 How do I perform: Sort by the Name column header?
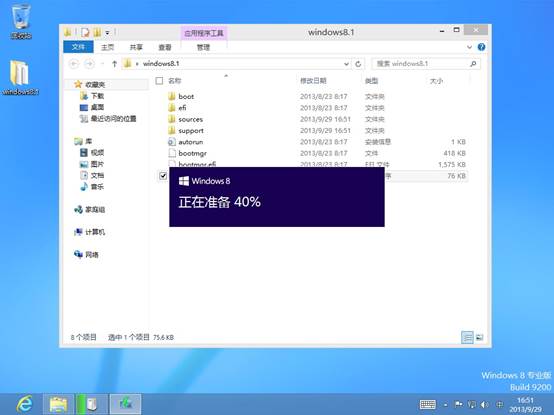click(175, 81)
